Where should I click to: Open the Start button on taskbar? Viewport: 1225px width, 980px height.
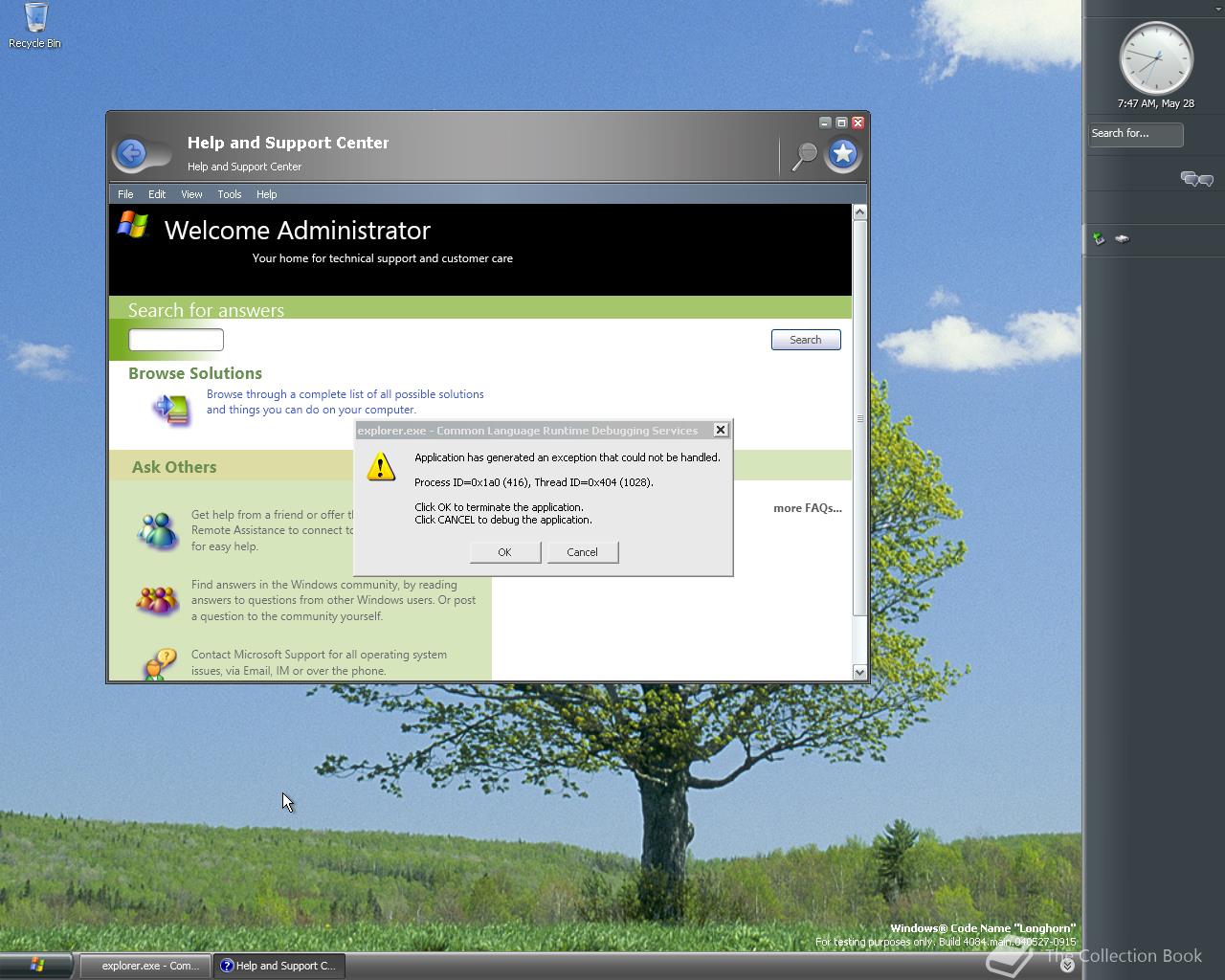[x=36, y=966]
